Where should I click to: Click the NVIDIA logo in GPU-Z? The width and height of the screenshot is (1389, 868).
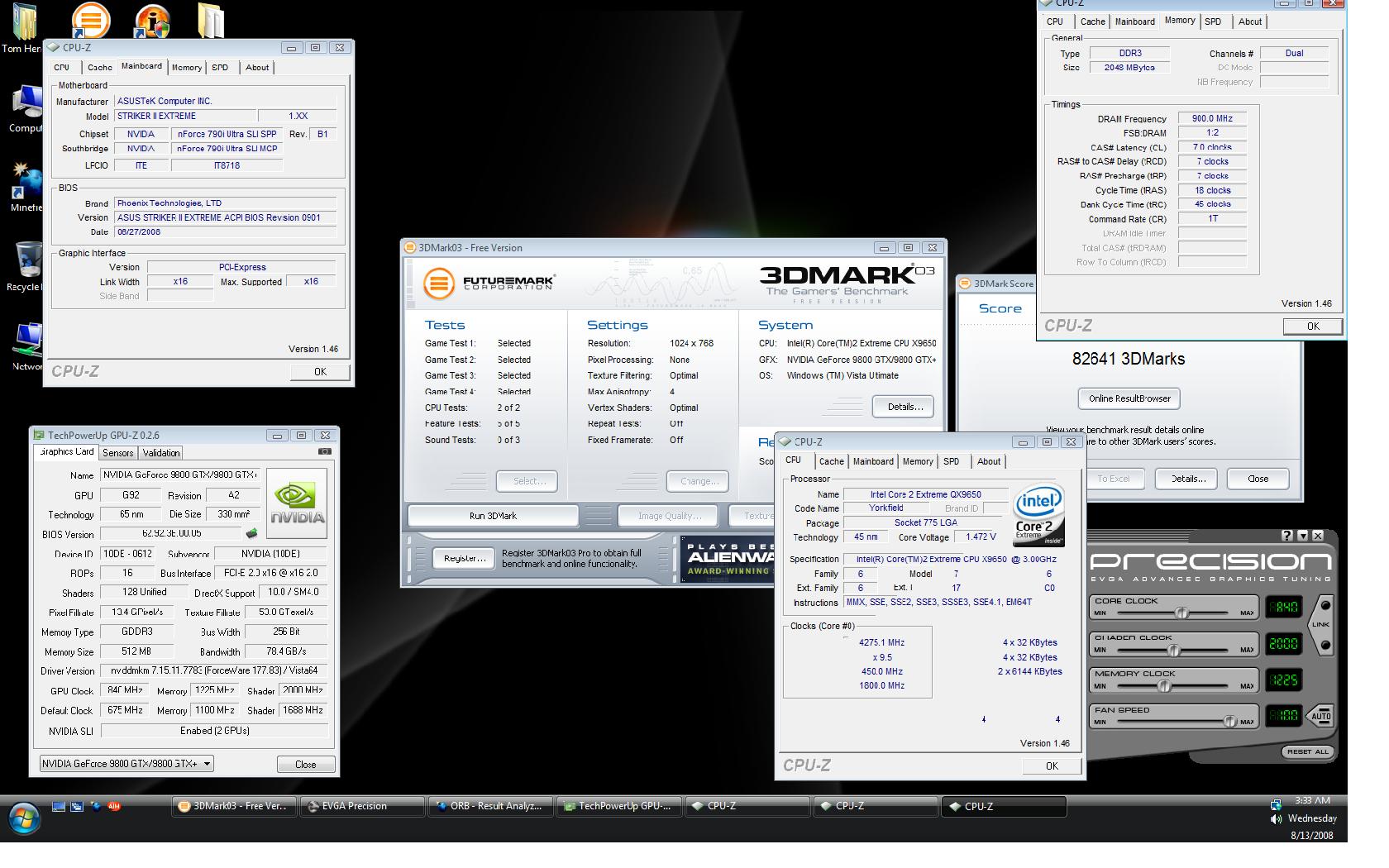(x=297, y=503)
